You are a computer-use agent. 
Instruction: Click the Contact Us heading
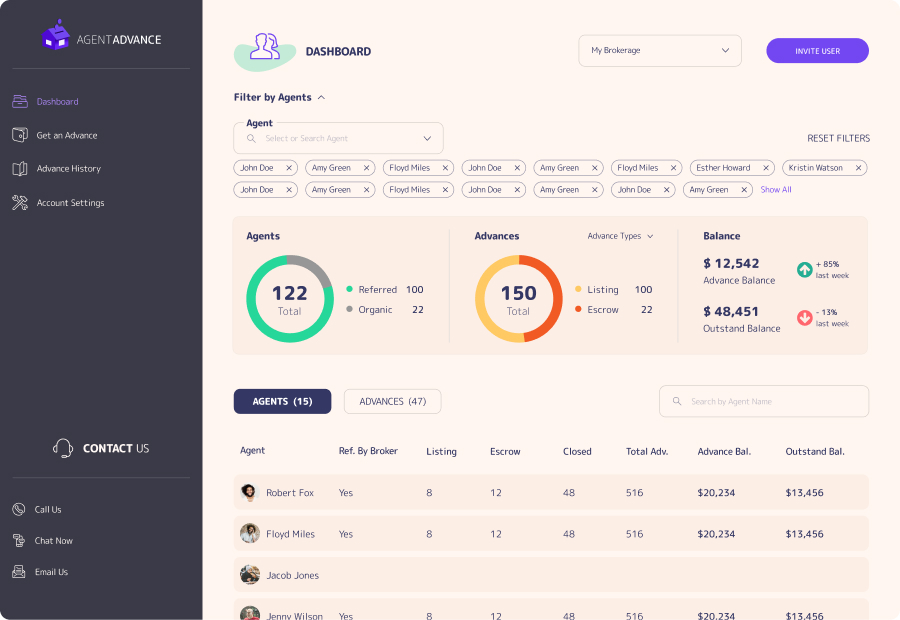tap(116, 448)
